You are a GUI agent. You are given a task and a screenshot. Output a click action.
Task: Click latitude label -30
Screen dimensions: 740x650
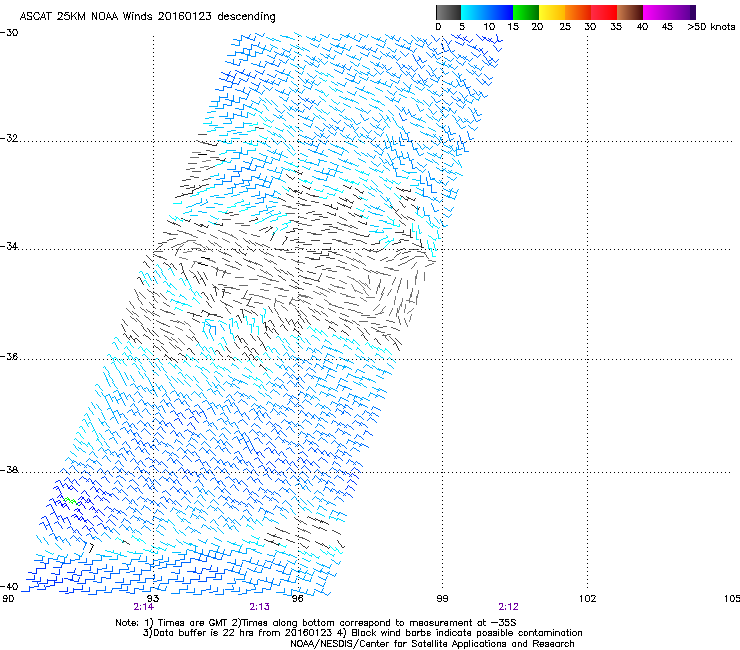[9, 33]
